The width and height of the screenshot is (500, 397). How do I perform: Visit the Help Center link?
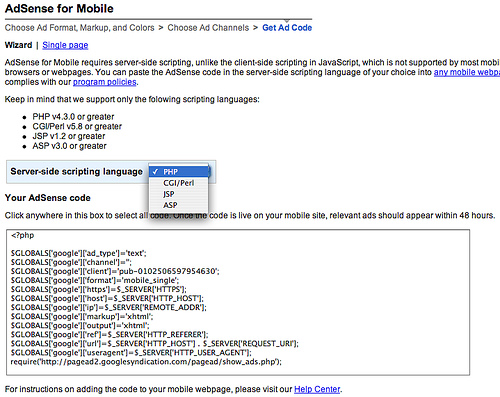pos(317,389)
